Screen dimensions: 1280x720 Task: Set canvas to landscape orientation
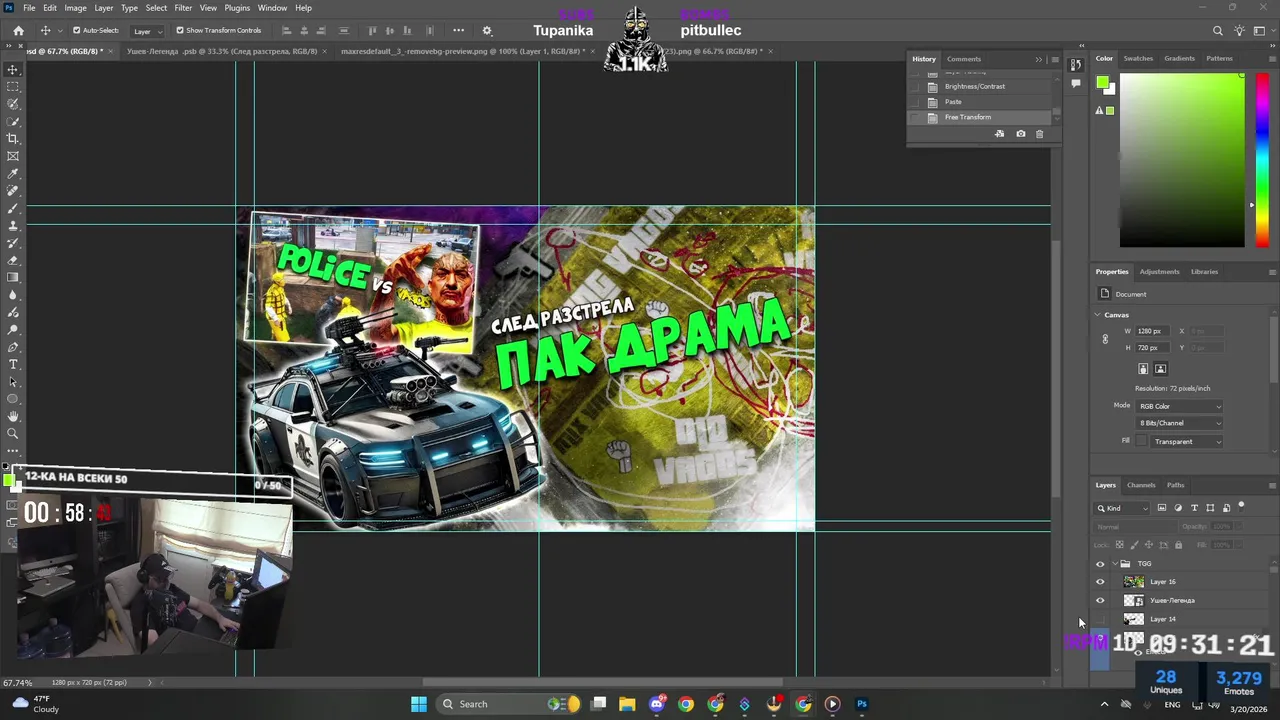[x=1160, y=369]
